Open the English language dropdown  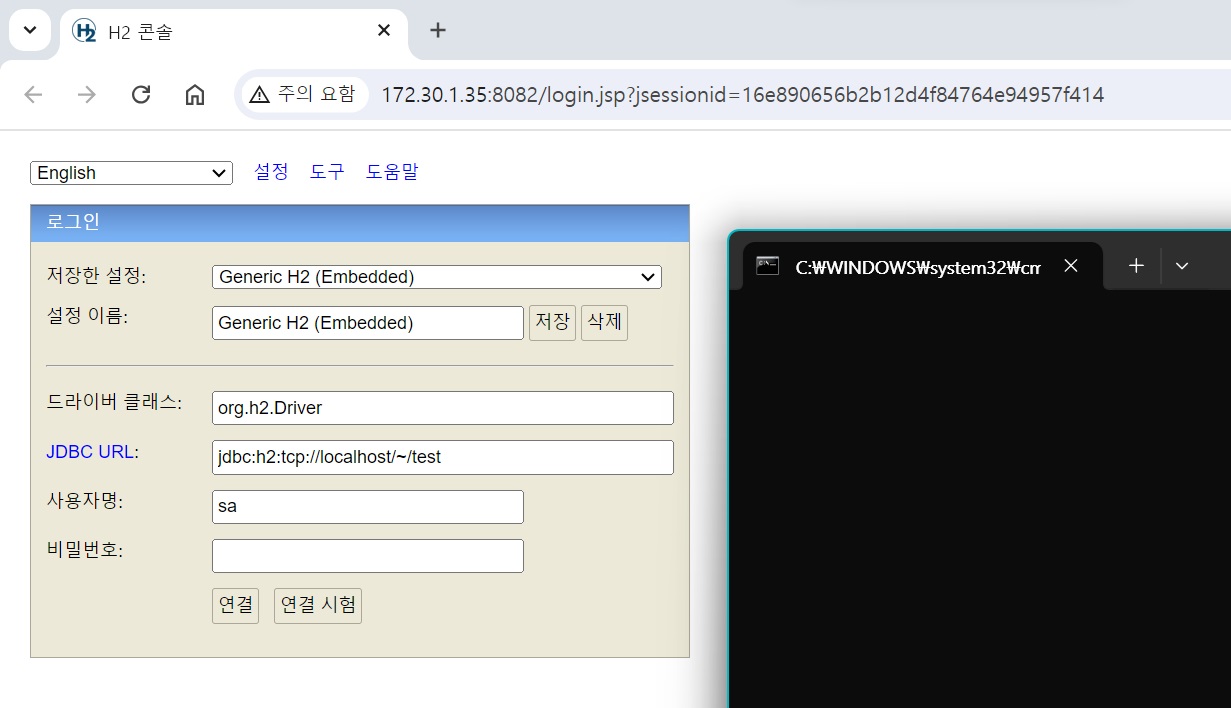[131, 173]
